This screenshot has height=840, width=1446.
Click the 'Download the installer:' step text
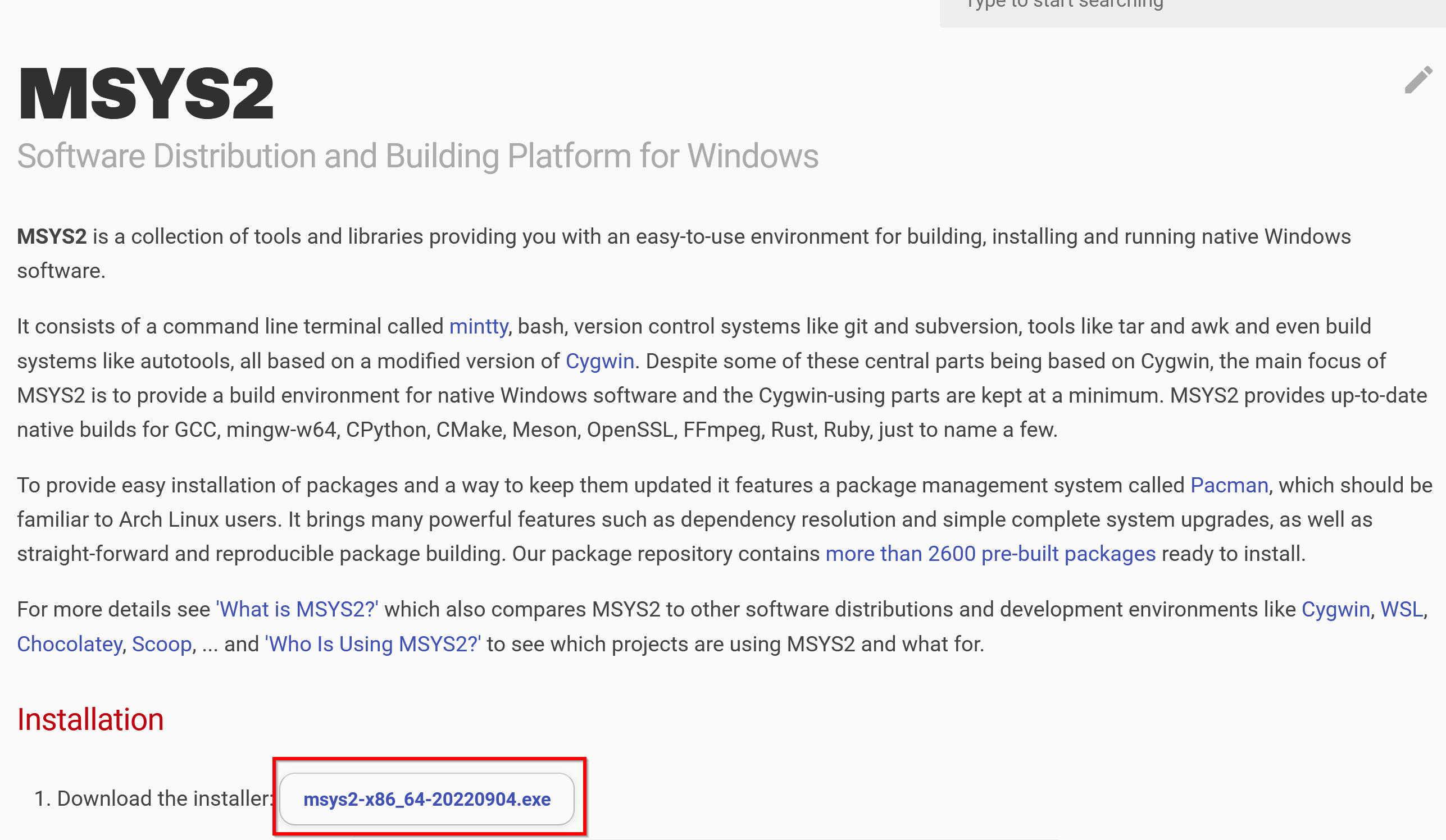(x=163, y=798)
